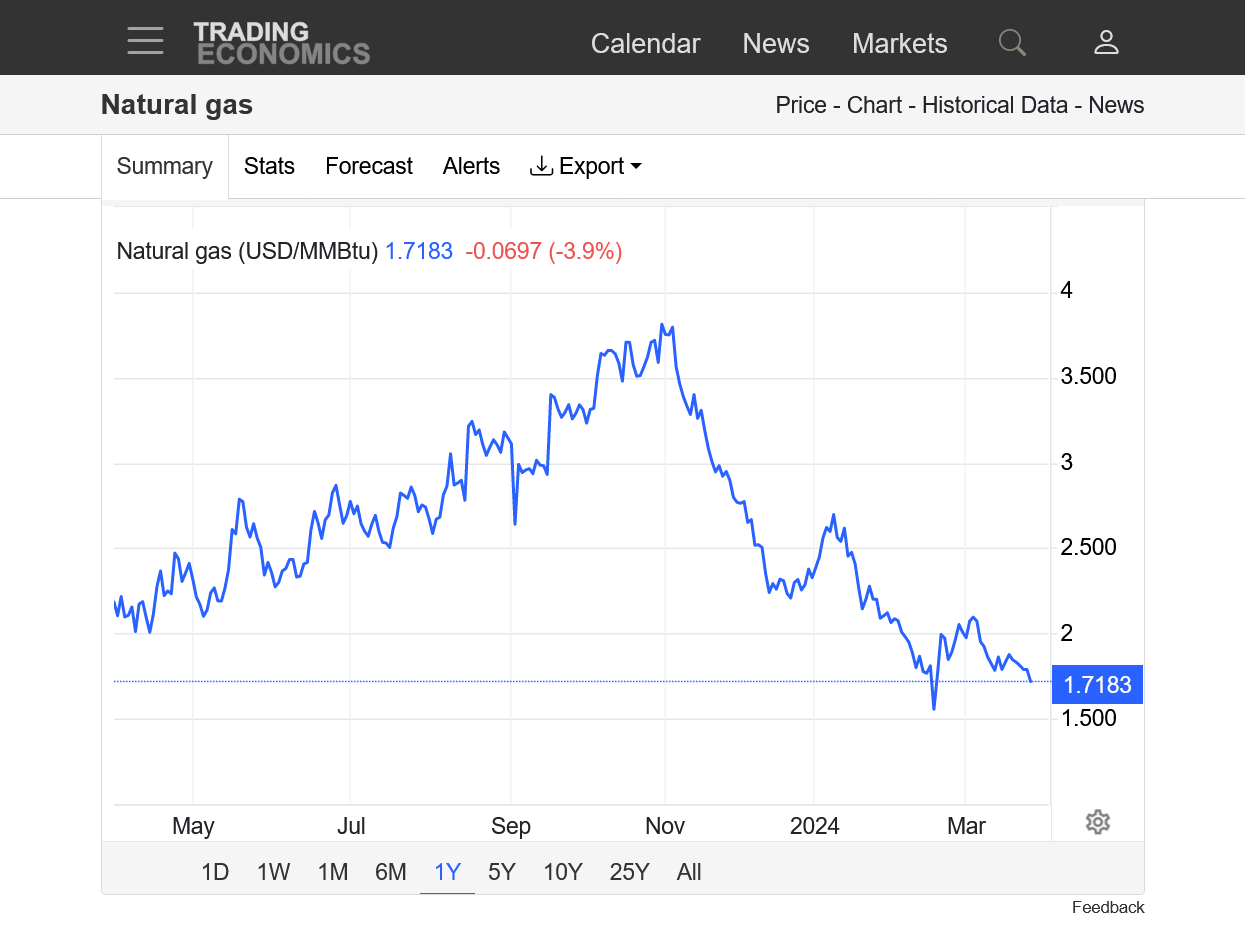Viewport: 1245px width, 925px height.
Task: Click the 2024 label on the date axis
Action: tap(815, 826)
